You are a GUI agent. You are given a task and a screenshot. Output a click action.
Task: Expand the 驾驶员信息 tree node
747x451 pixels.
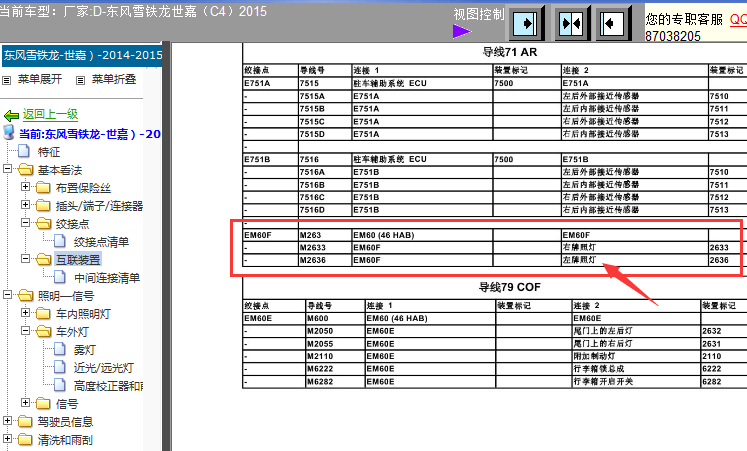7,421
